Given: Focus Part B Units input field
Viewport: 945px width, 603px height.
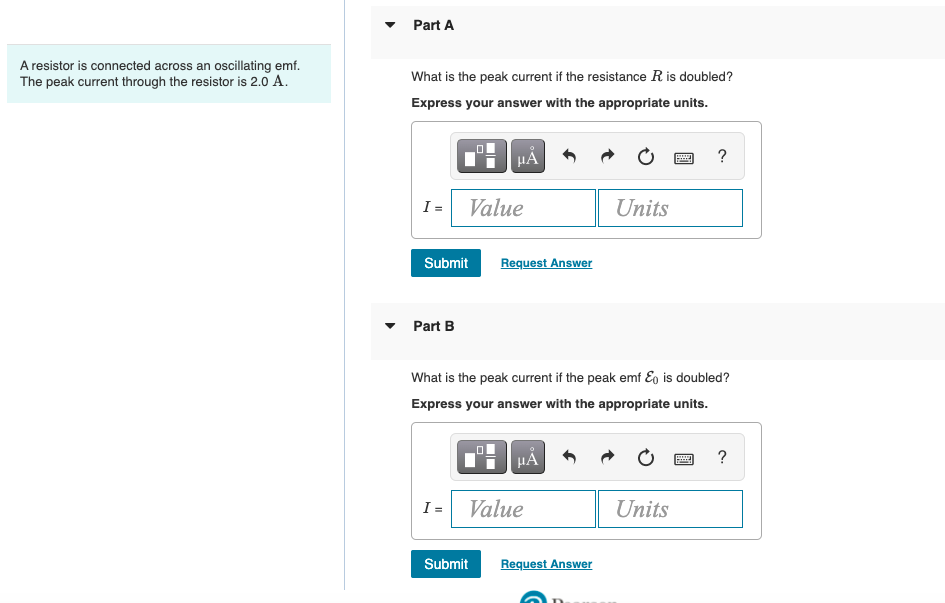Looking at the screenshot, I should tap(670, 509).
